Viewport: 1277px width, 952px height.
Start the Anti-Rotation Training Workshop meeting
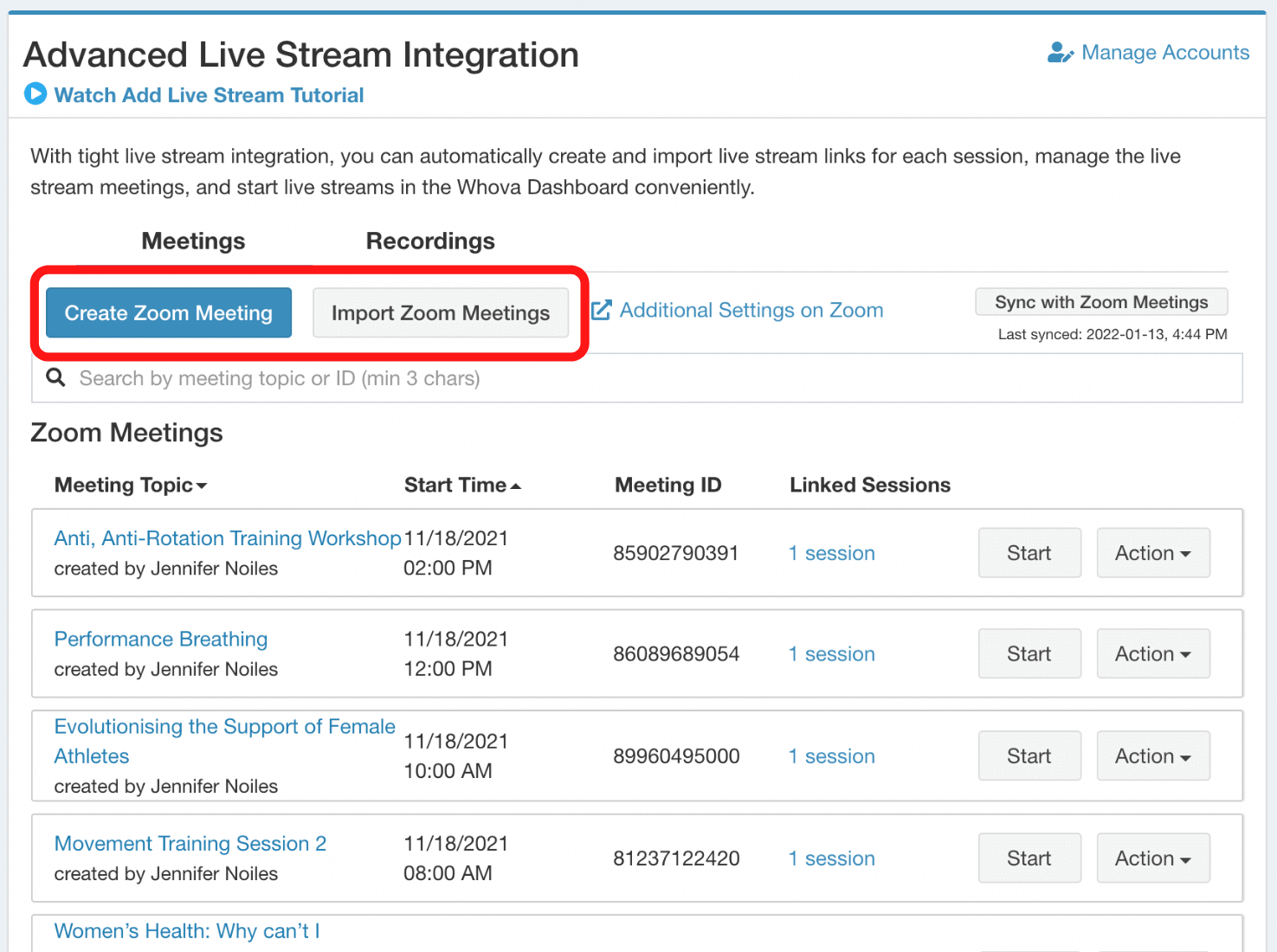[x=1029, y=553]
